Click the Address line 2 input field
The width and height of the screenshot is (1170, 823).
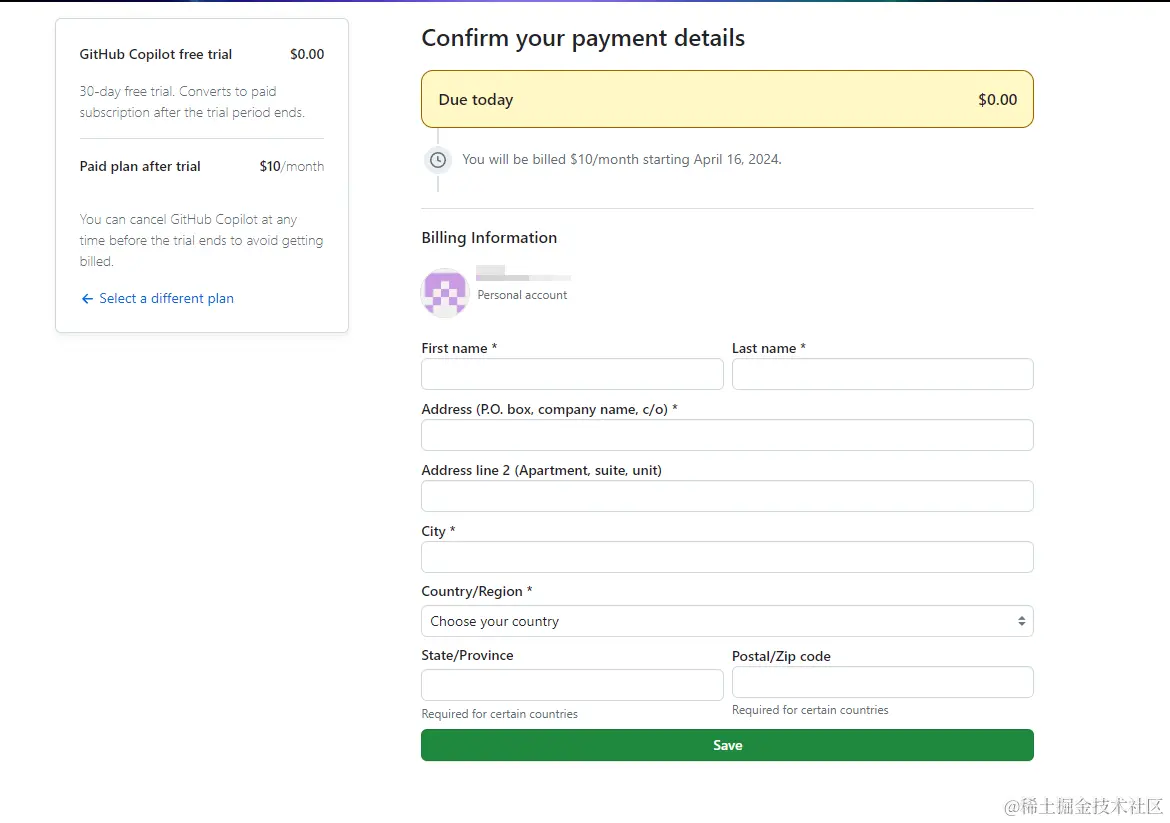pos(727,496)
